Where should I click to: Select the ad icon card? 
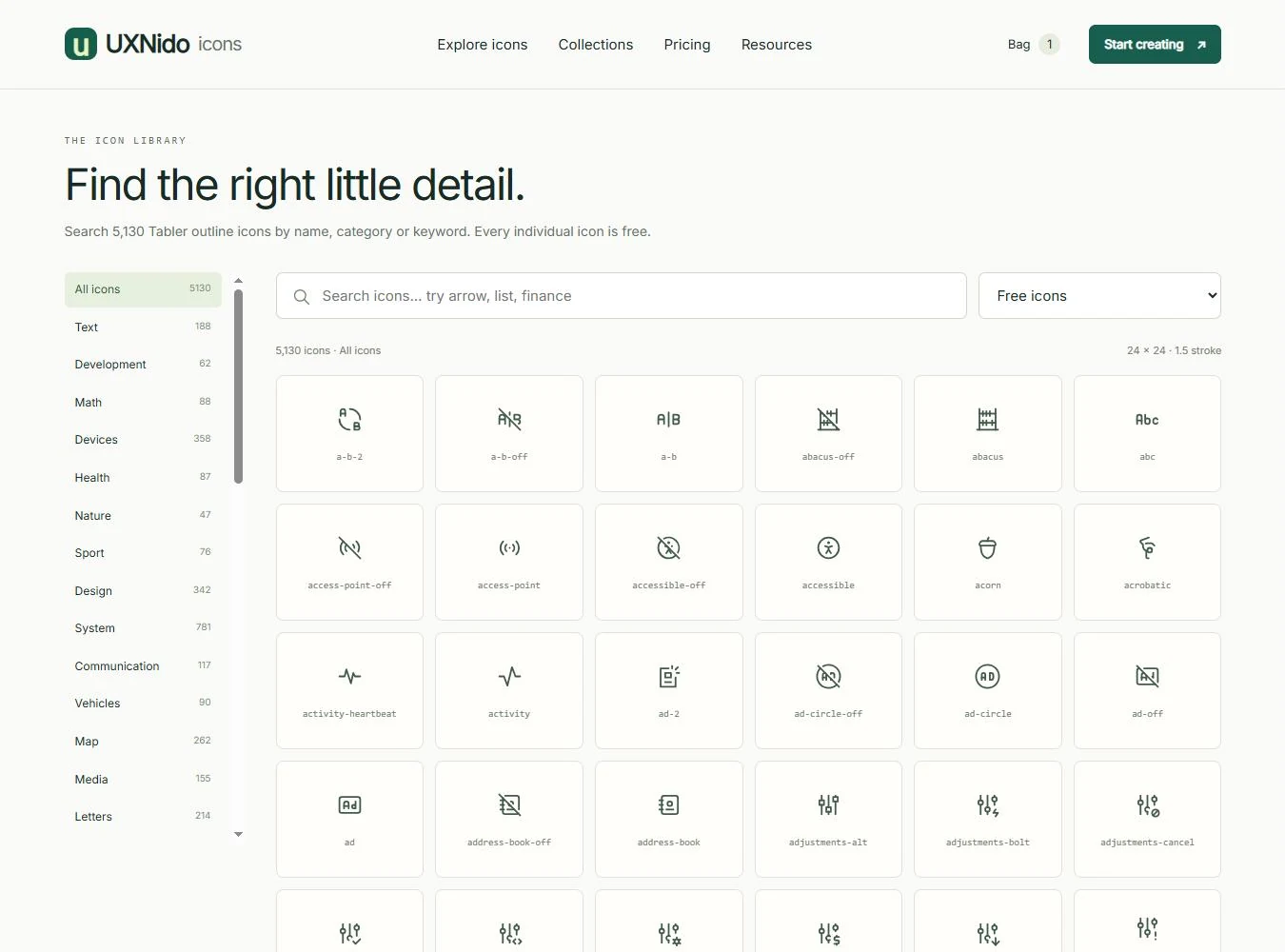[x=349, y=819]
